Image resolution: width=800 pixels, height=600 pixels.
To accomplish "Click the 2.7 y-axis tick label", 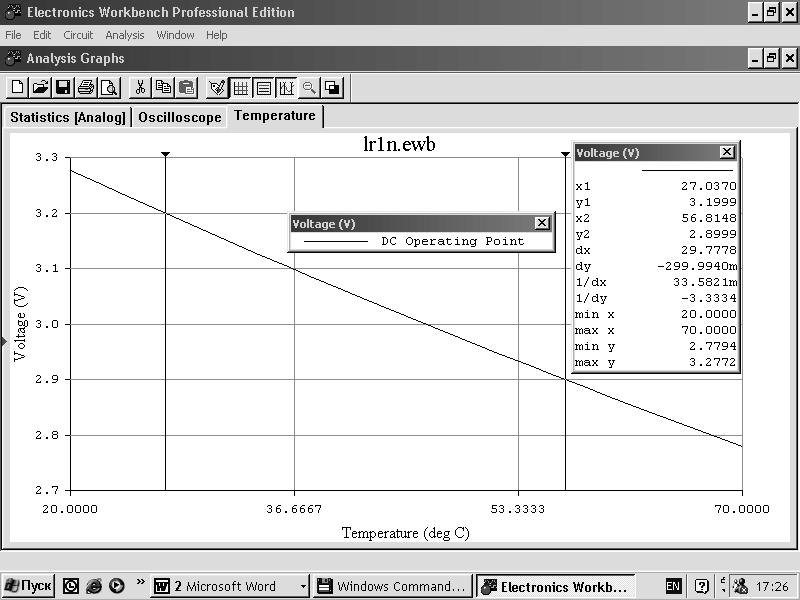I will coord(46,490).
